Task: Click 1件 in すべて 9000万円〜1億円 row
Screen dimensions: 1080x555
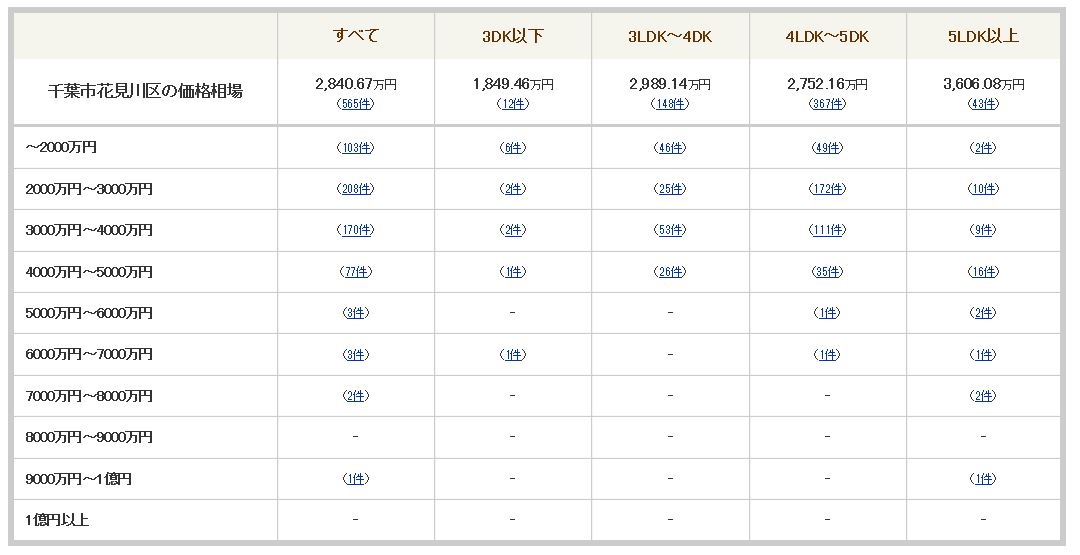Action: 355,479
